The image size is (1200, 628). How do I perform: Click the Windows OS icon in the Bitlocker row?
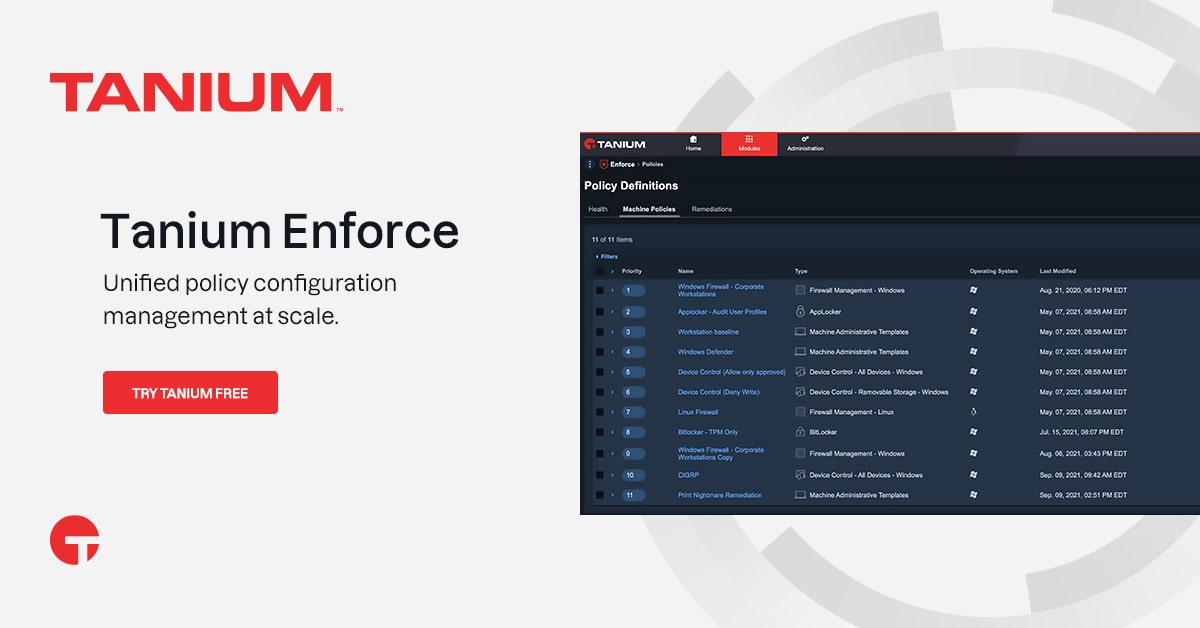pyautogui.click(x=973, y=432)
